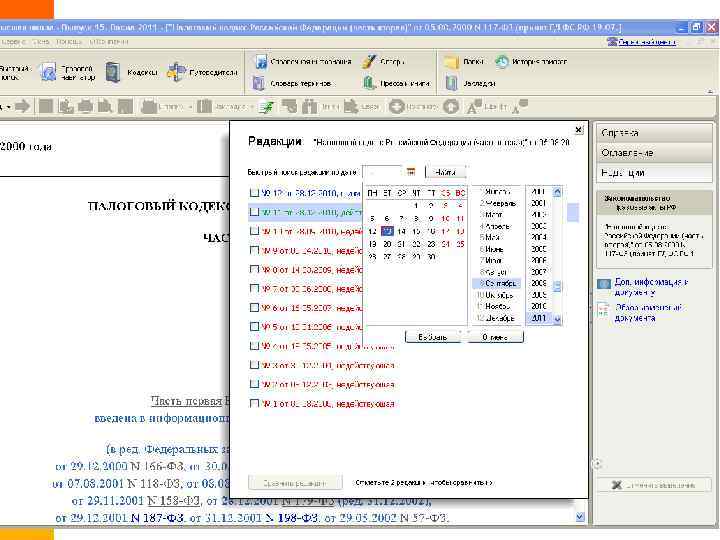Click the enlarge font icon

tap(472, 107)
